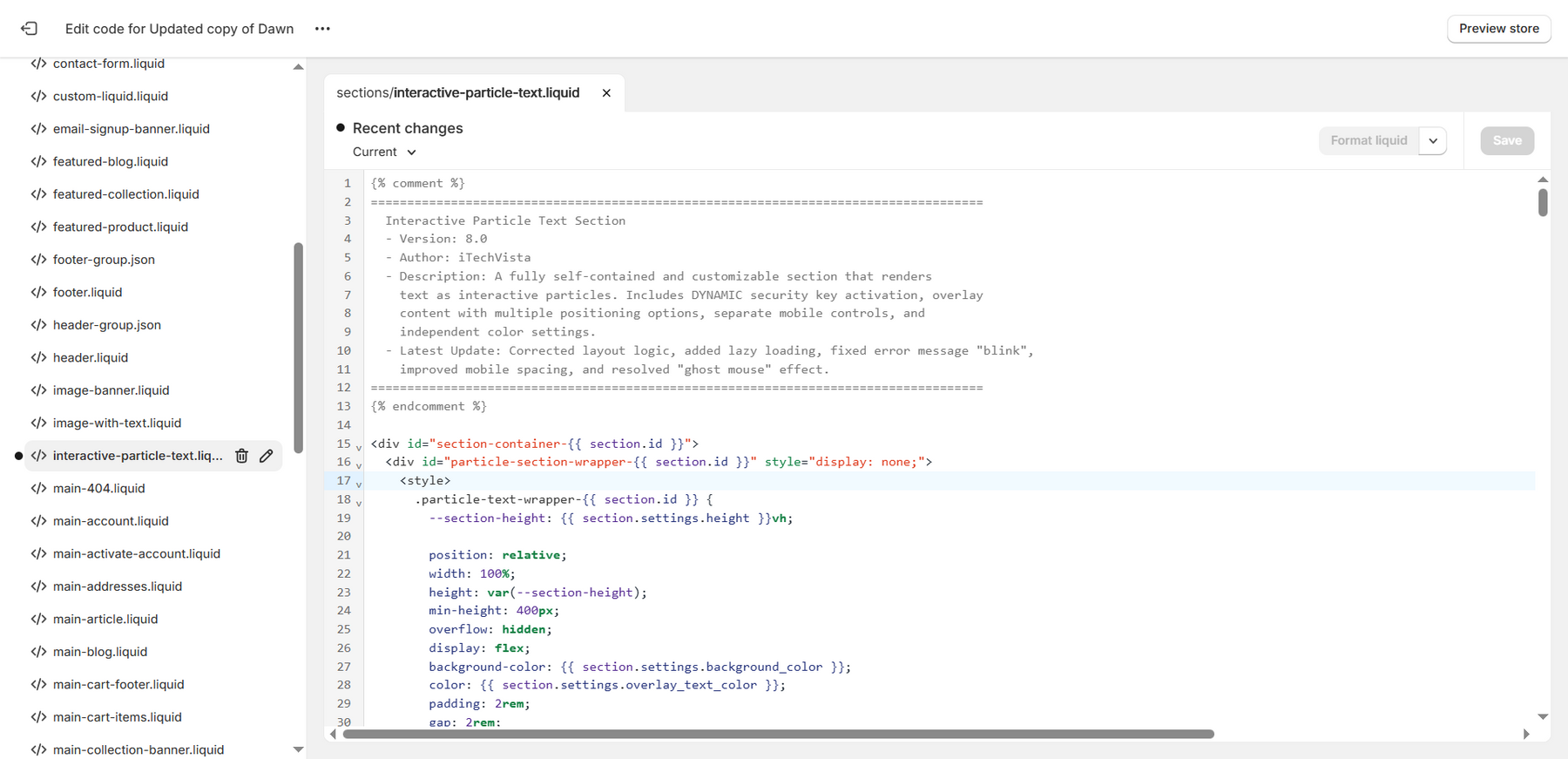
Task: Click the file list vertical scrollbar thumb
Action: [299, 348]
